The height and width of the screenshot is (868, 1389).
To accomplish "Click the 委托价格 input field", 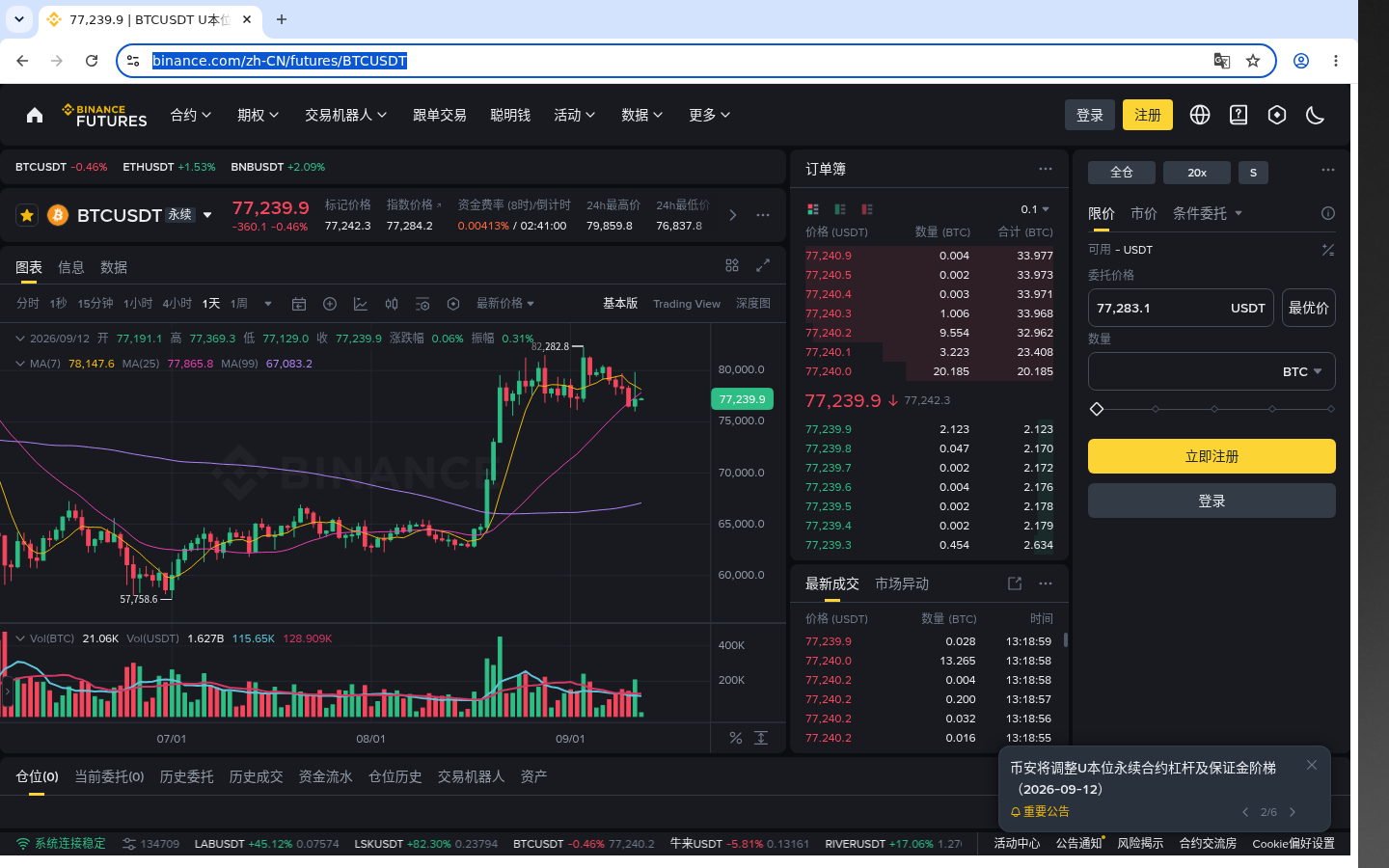I will (x=1181, y=308).
